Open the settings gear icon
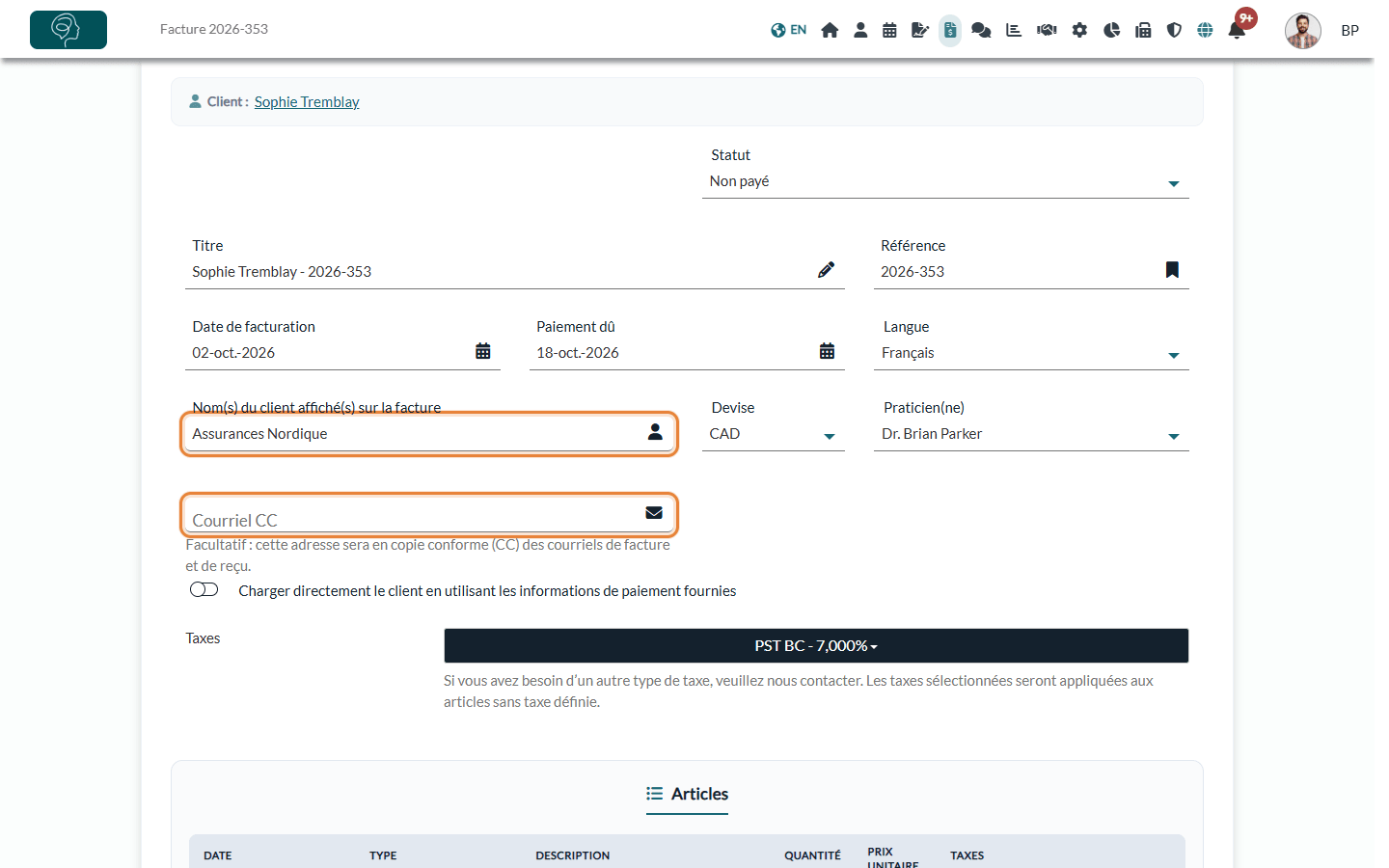Image resolution: width=1389 pixels, height=868 pixels. tap(1079, 30)
